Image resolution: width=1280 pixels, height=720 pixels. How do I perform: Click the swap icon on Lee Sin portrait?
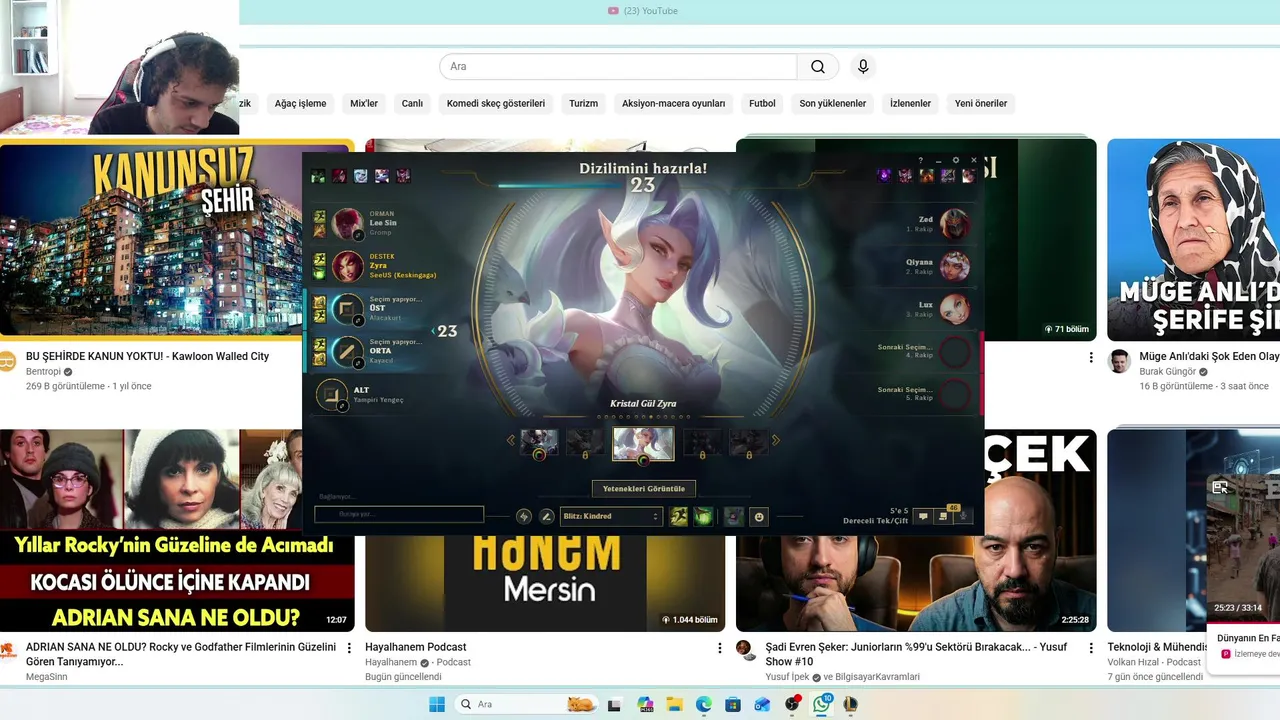tap(358, 235)
